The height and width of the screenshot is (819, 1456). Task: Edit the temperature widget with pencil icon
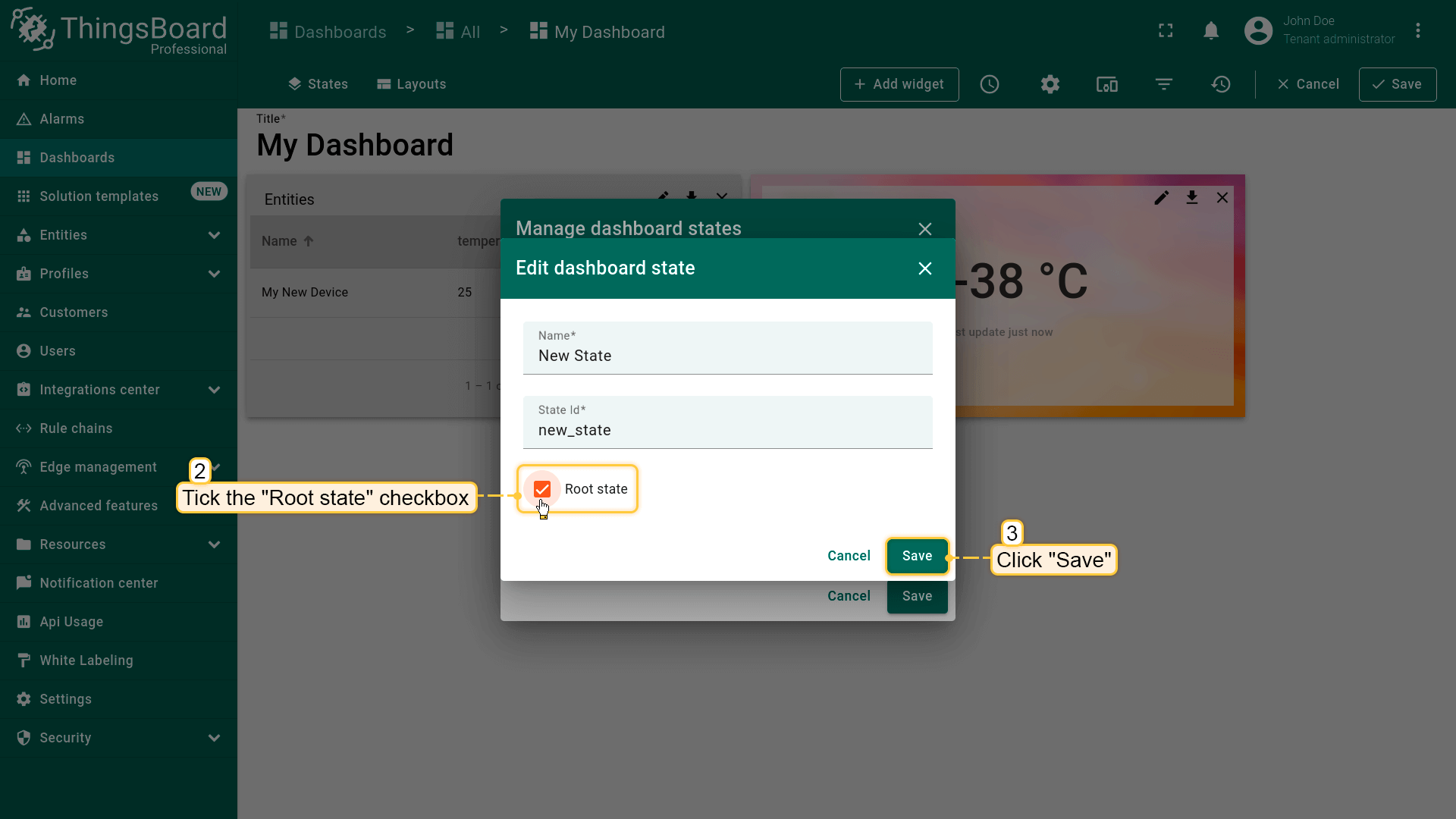(1161, 198)
